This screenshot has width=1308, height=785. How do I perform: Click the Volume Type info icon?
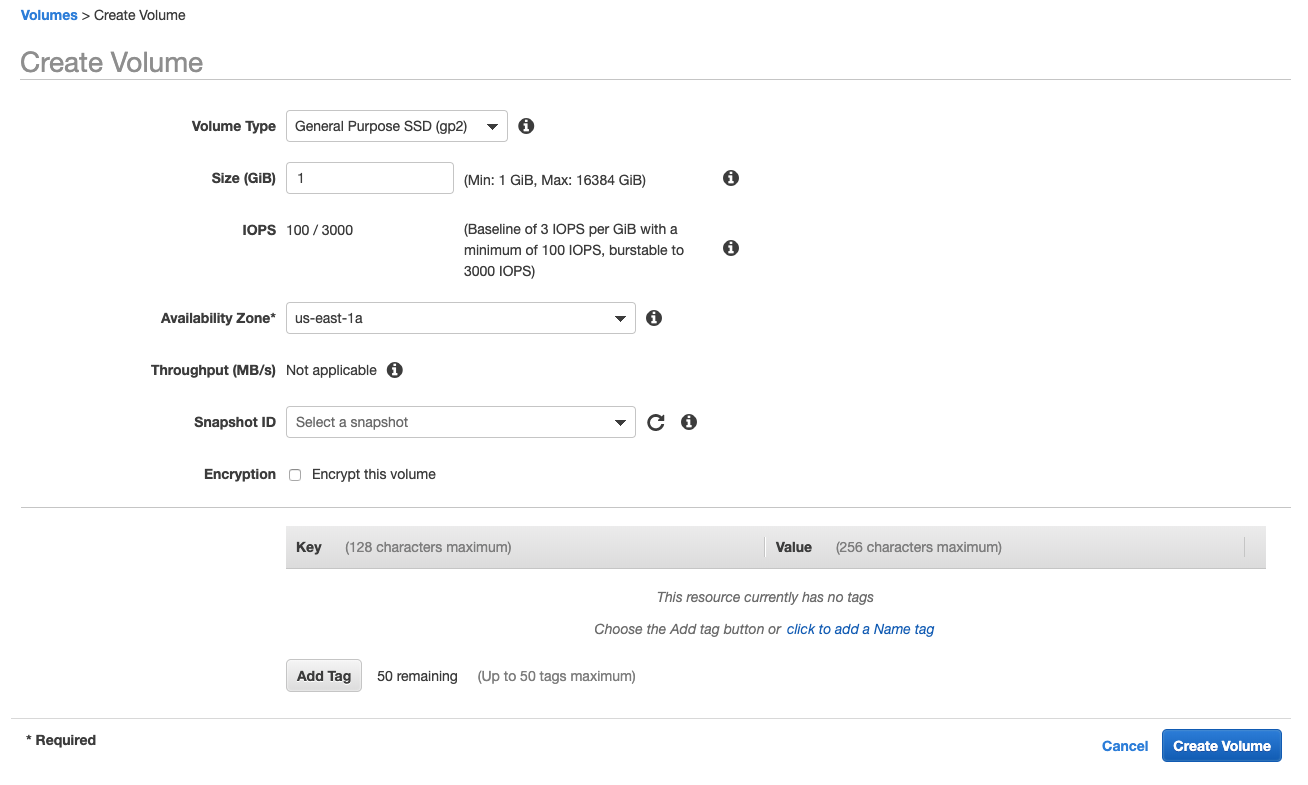526,126
